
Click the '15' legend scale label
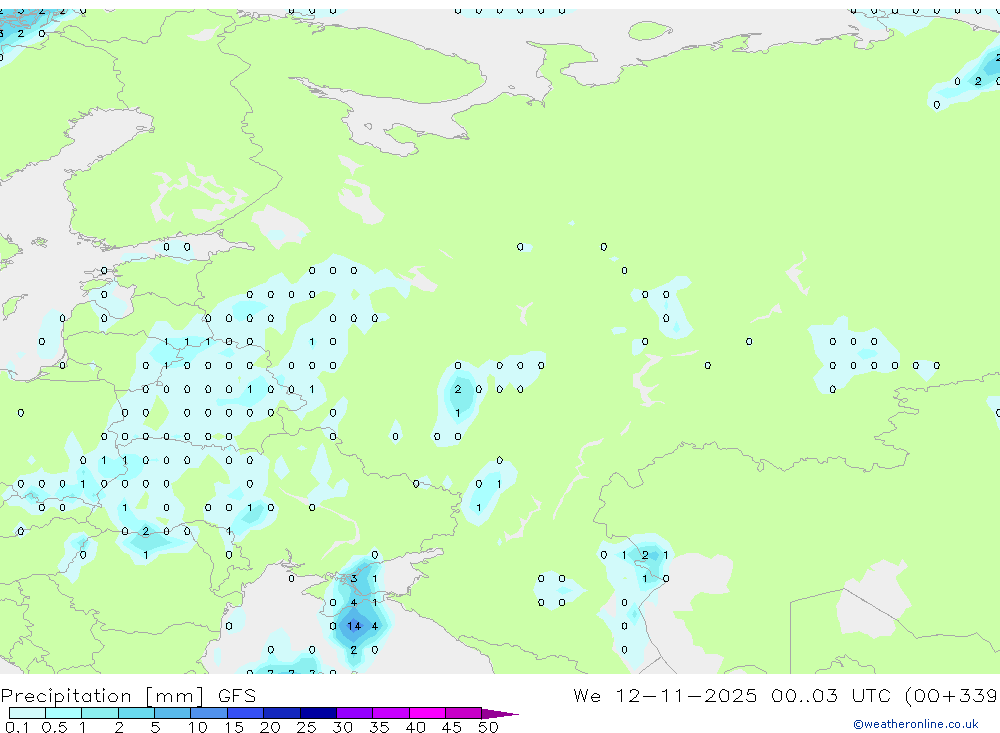[x=234, y=727]
